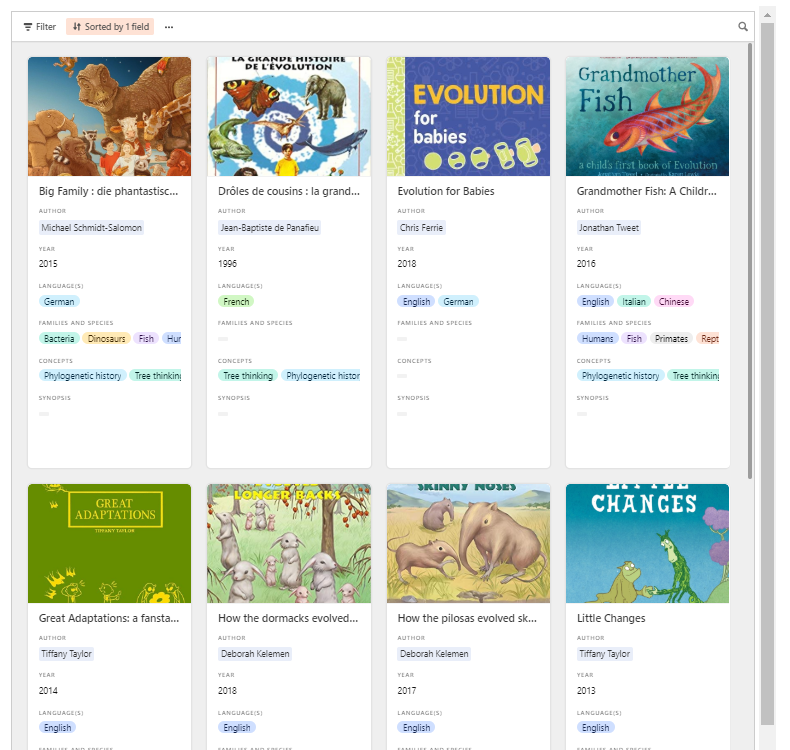
Task: Click the Evolution for Babies title
Action: coord(446,191)
